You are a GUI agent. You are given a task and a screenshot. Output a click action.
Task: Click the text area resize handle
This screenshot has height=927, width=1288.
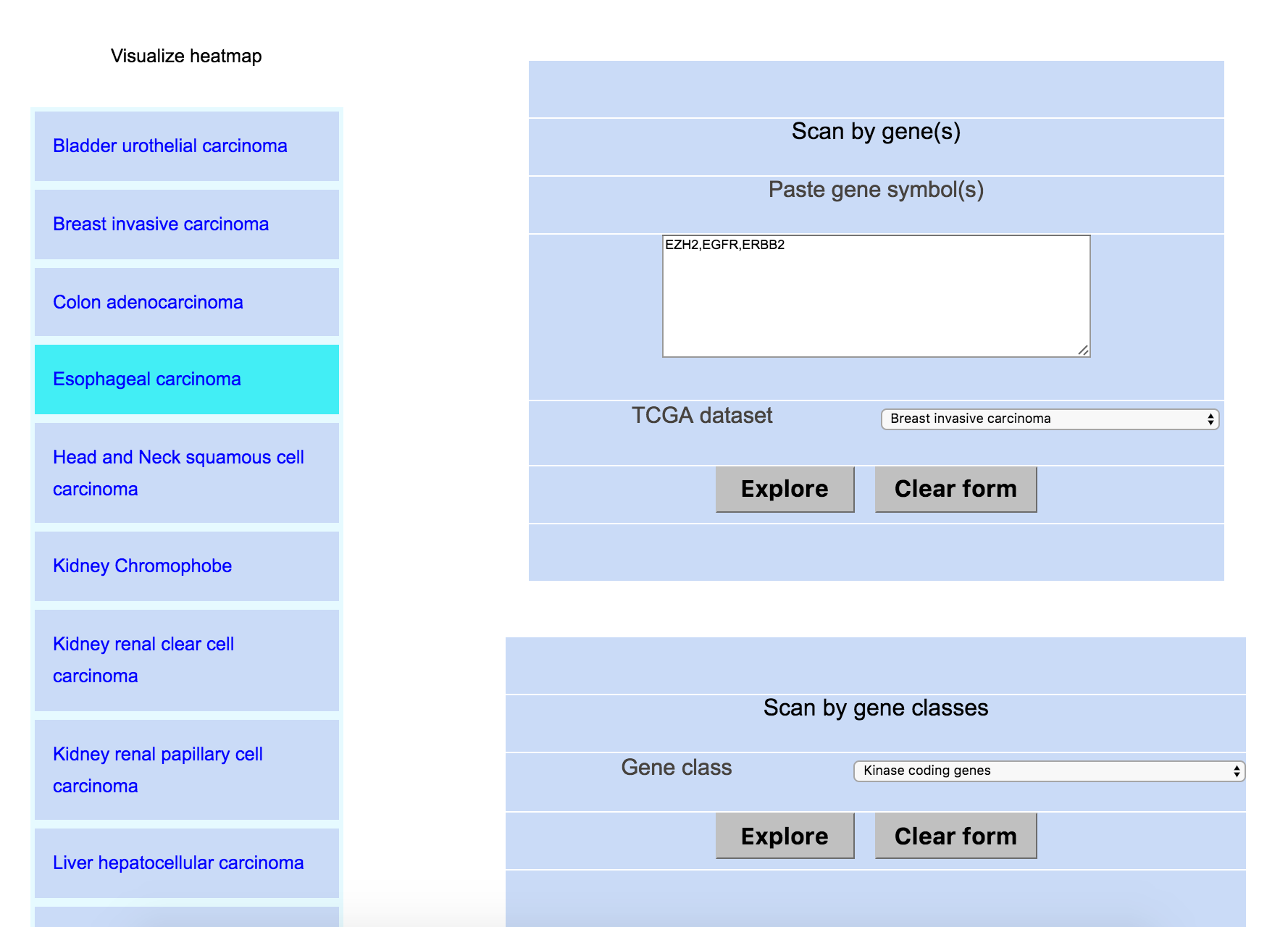1083,351
